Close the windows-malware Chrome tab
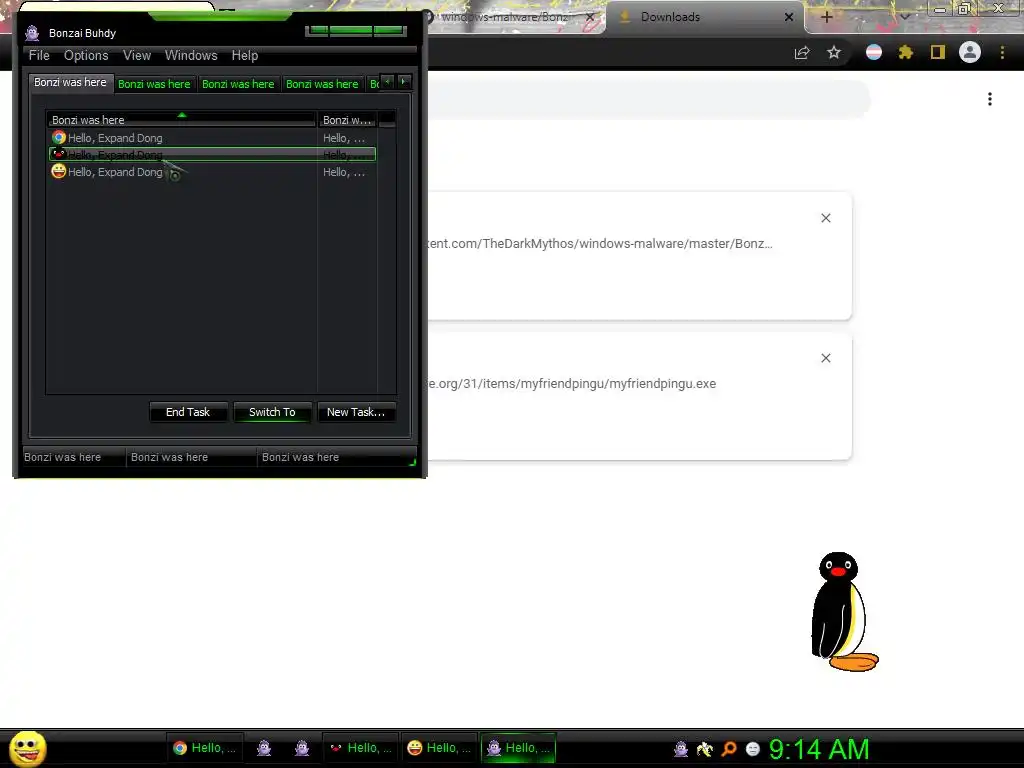The width and height of the screenshot is (1024, 768). (590, 17)
